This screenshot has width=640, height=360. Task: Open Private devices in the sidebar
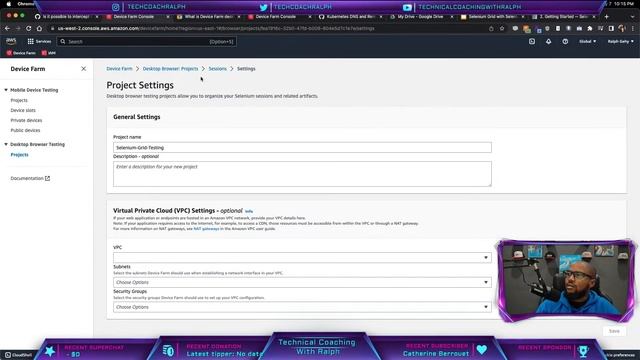pyautogui.click(x=26, y=120)
